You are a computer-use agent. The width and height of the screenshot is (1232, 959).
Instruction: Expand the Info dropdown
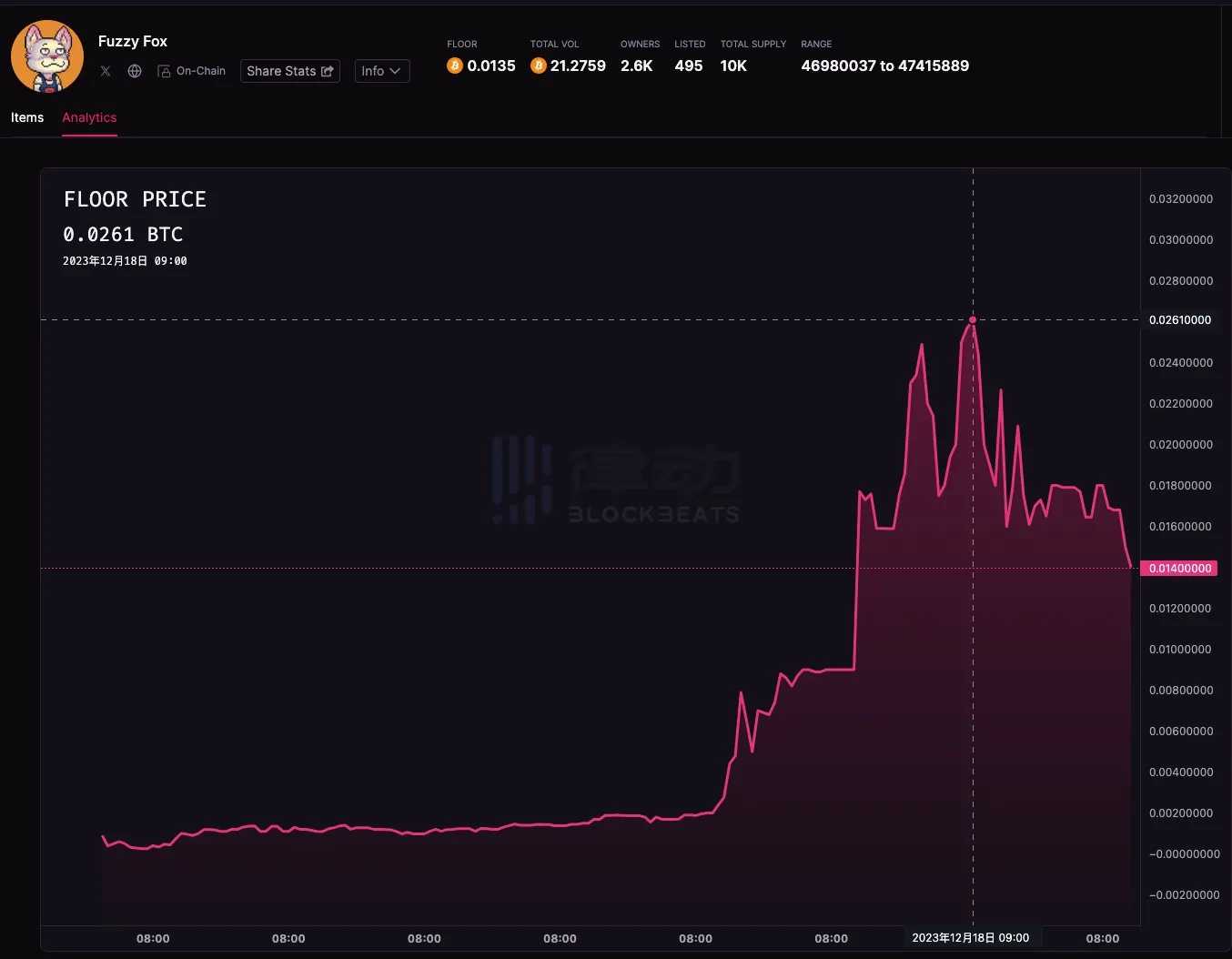pyautogui.click(x=382, y=71)
